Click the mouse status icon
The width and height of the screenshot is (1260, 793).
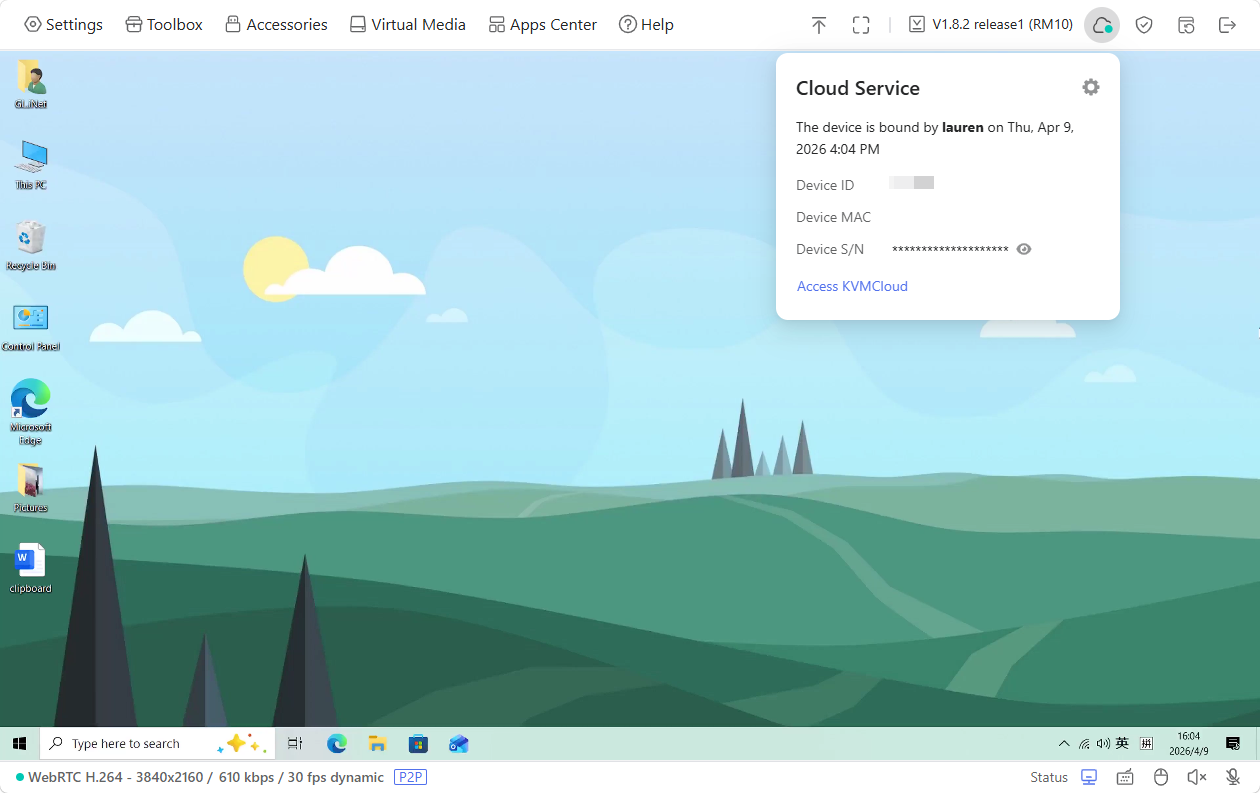tap(1161, 777)
